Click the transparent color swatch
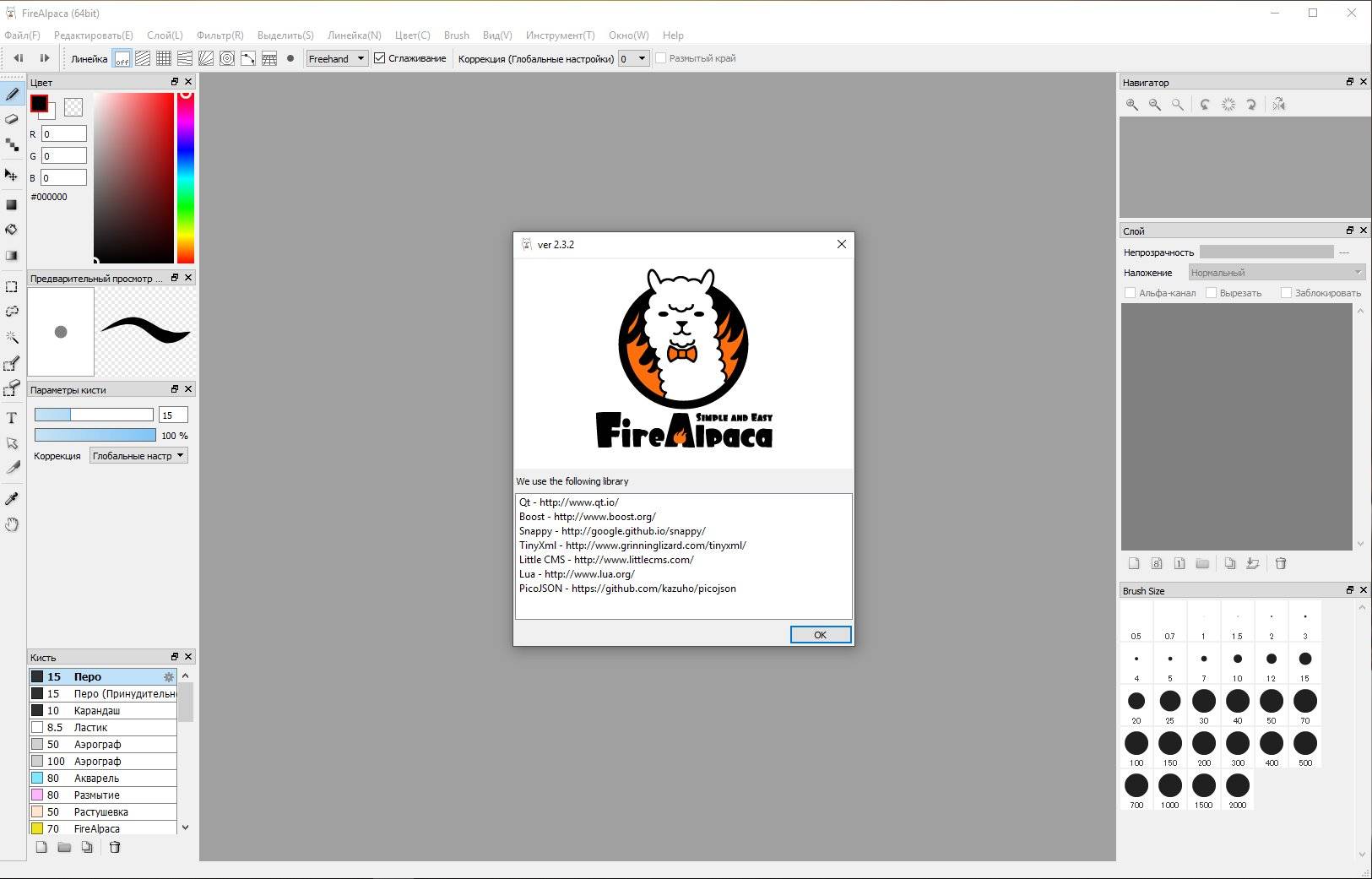The height and width of the screenshot is (879, 1372). (73, 106)
